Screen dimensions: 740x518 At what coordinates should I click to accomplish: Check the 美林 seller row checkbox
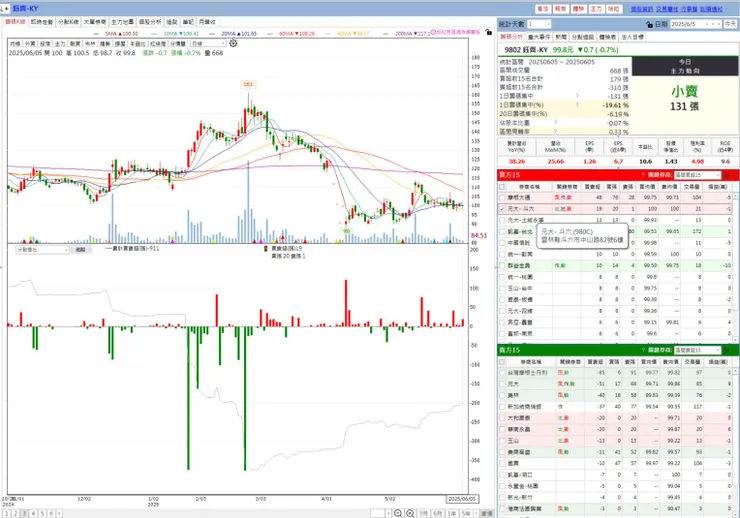point(502,395)
